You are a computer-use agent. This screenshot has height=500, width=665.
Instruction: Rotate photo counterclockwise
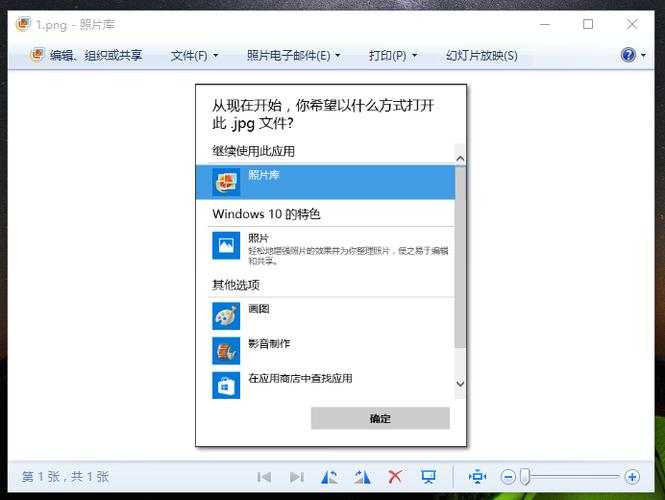click(330, 477)
